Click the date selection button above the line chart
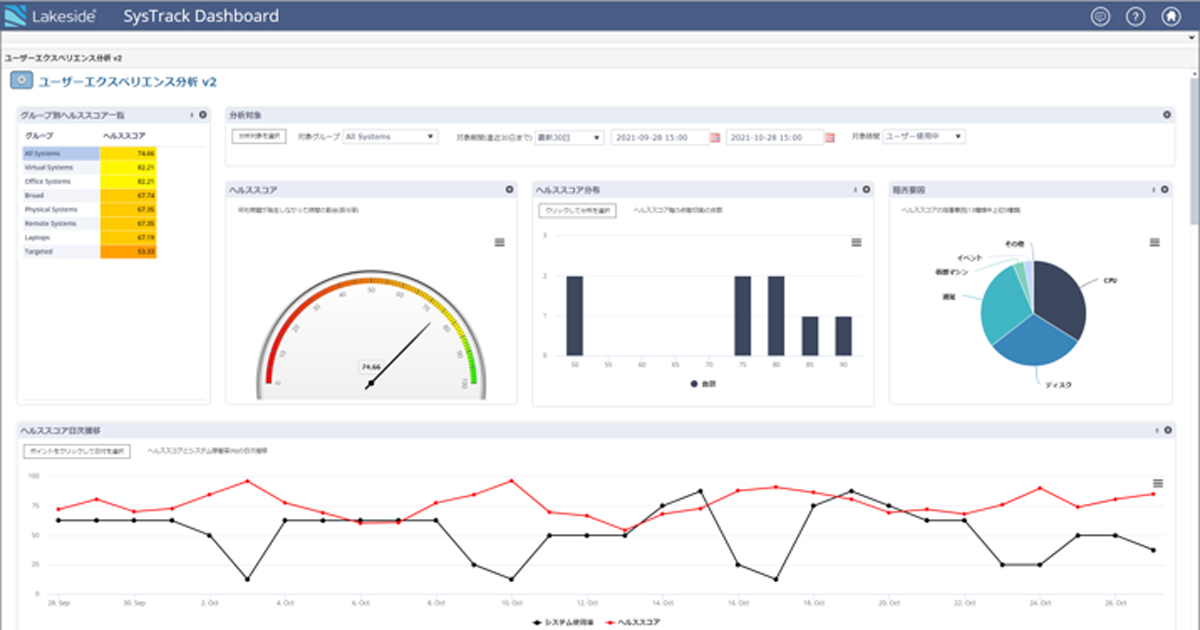Image resolution: width=1200 pixels, height=630 pixels. click(x=77, y=451)
